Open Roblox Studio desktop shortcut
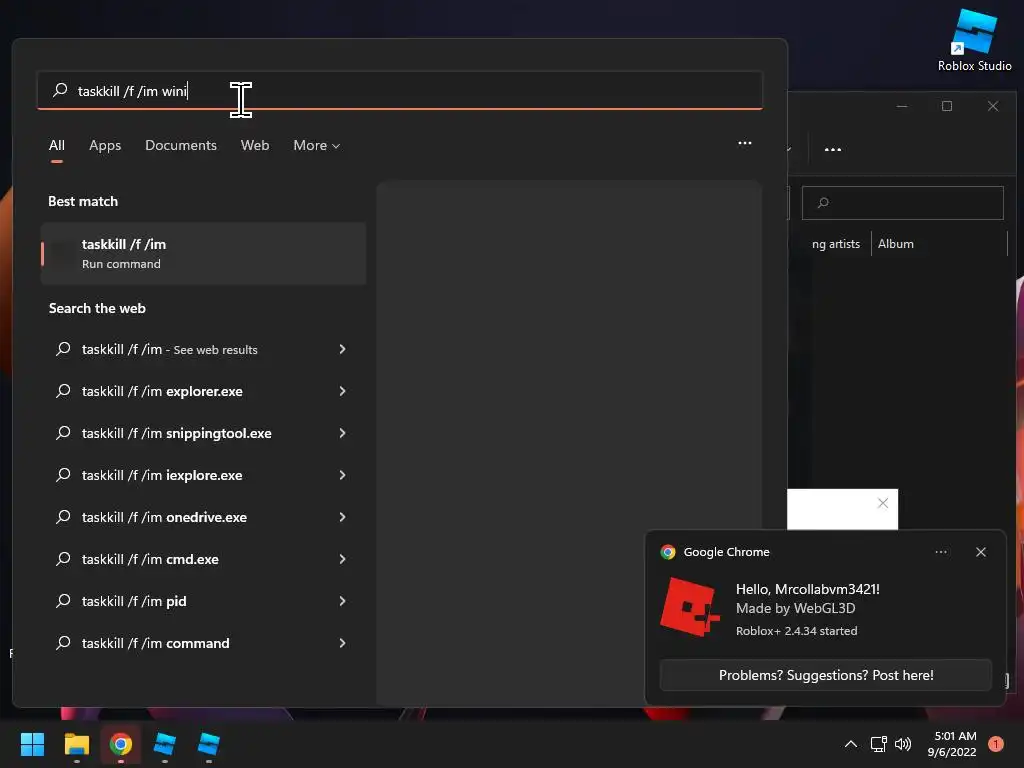This screenshot has width=1024, height=768. [x=974, y=41]
